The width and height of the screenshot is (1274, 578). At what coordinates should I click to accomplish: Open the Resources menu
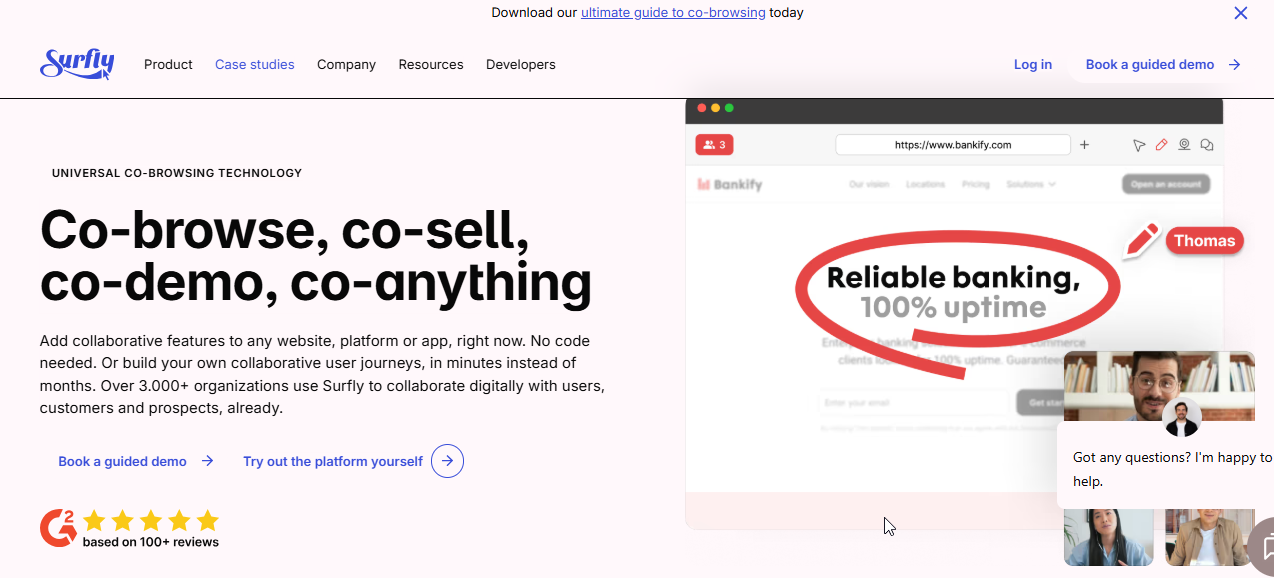pyautogui.click(x=430, y=64)
